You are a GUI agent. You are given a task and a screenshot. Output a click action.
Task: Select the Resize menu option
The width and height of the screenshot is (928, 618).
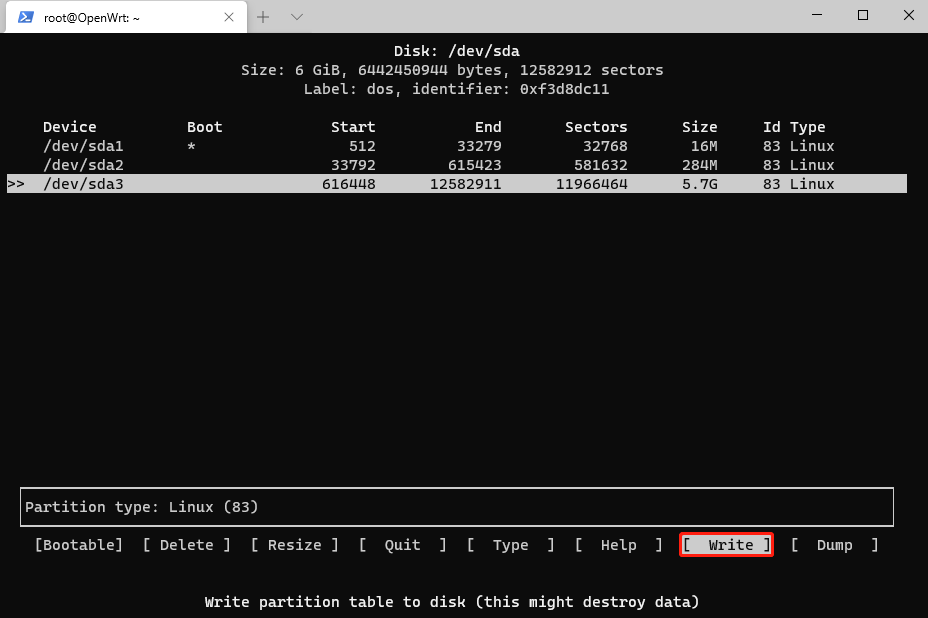click(x=295, y=545)
